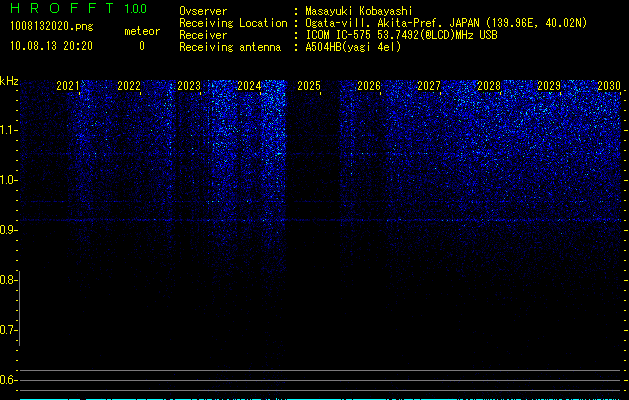
Task: Click the date text 10.08.13 20:20
Action: [x=51, y=46]
